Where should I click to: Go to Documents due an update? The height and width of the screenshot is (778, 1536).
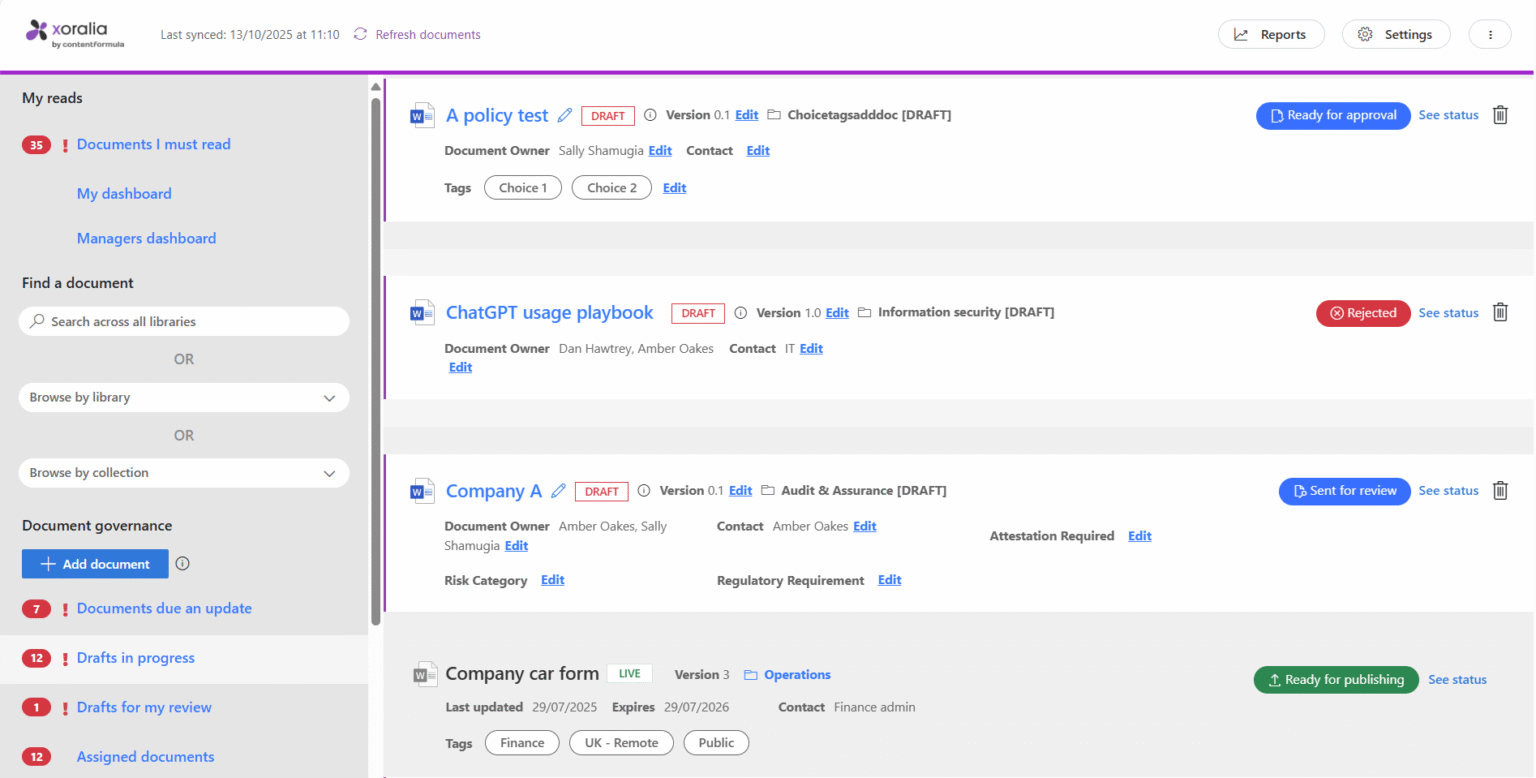pyautogui.click(x=164, y=608)
